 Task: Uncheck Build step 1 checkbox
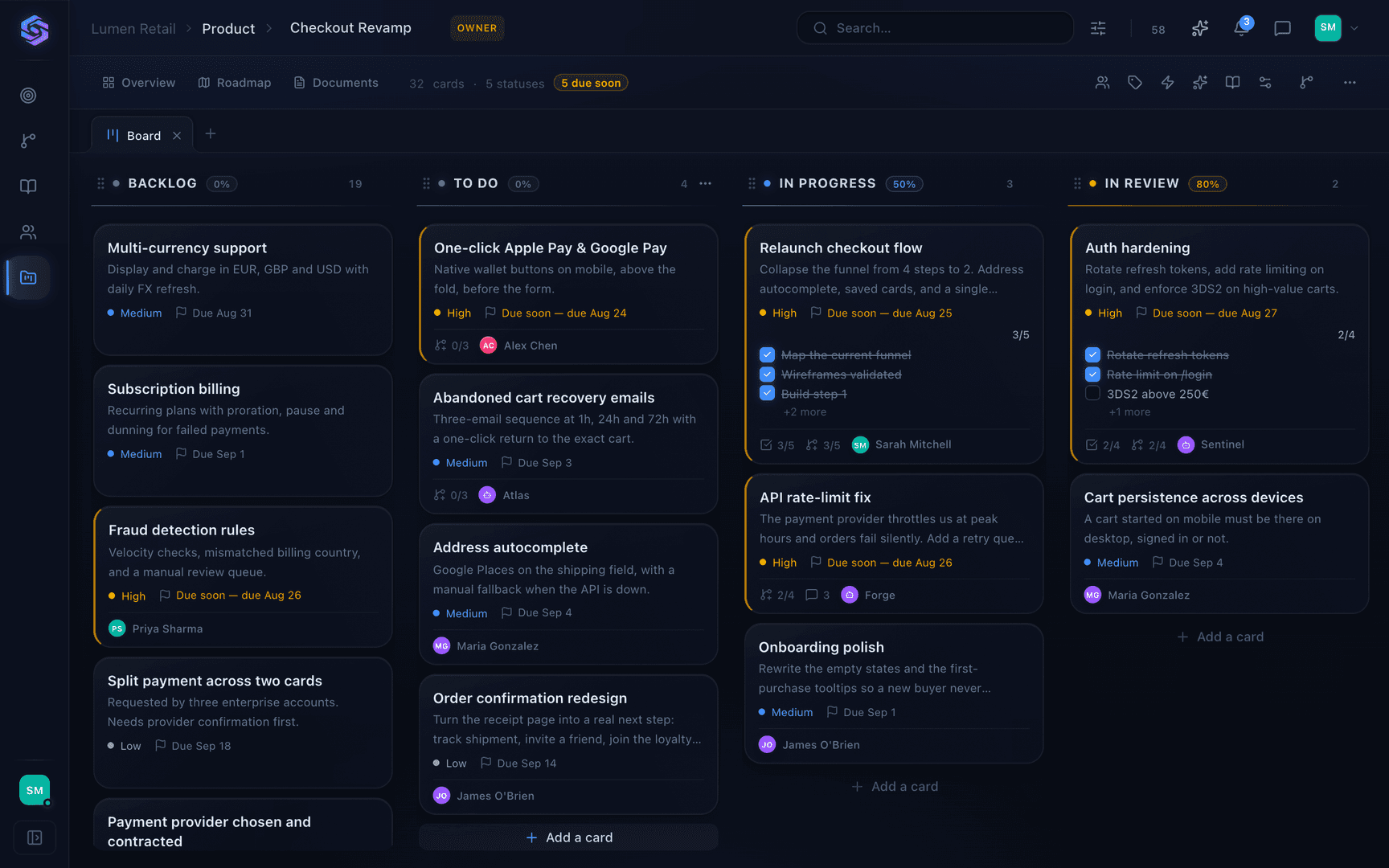pos(767,394)
